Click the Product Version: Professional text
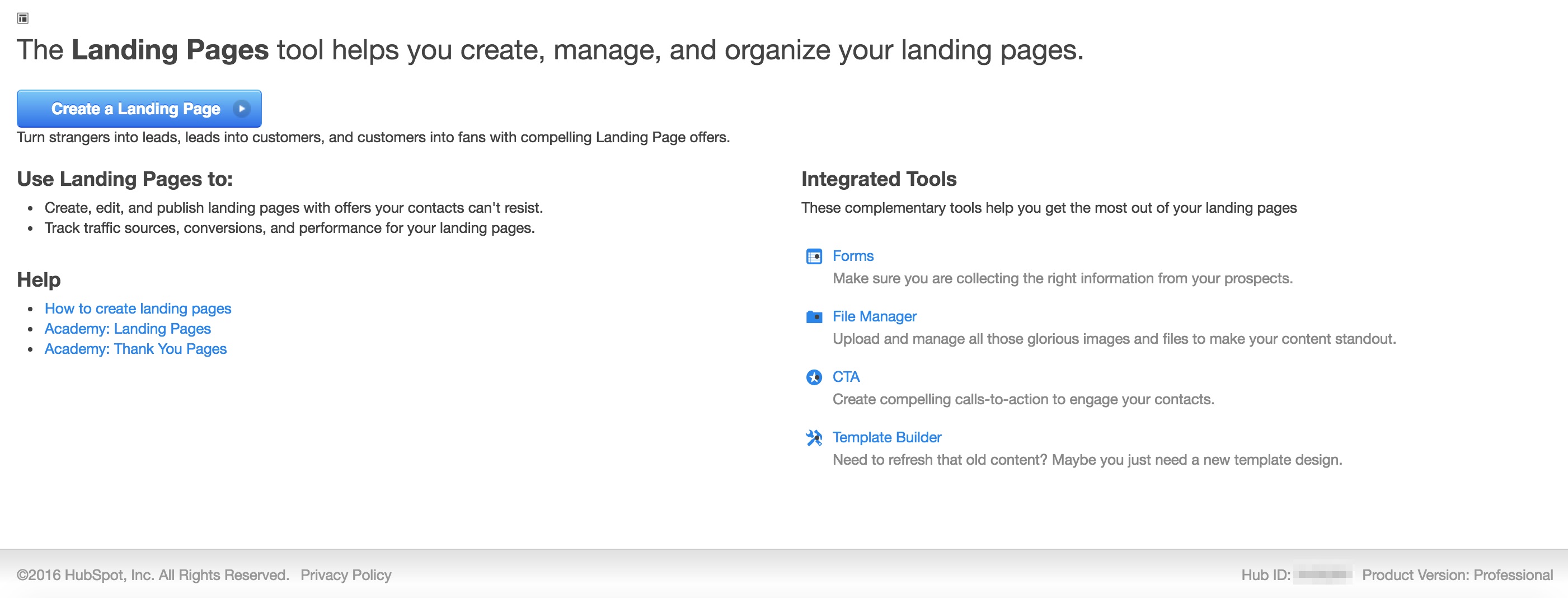The width and height of the screenshot is (1568, 598). [1457, 575]
